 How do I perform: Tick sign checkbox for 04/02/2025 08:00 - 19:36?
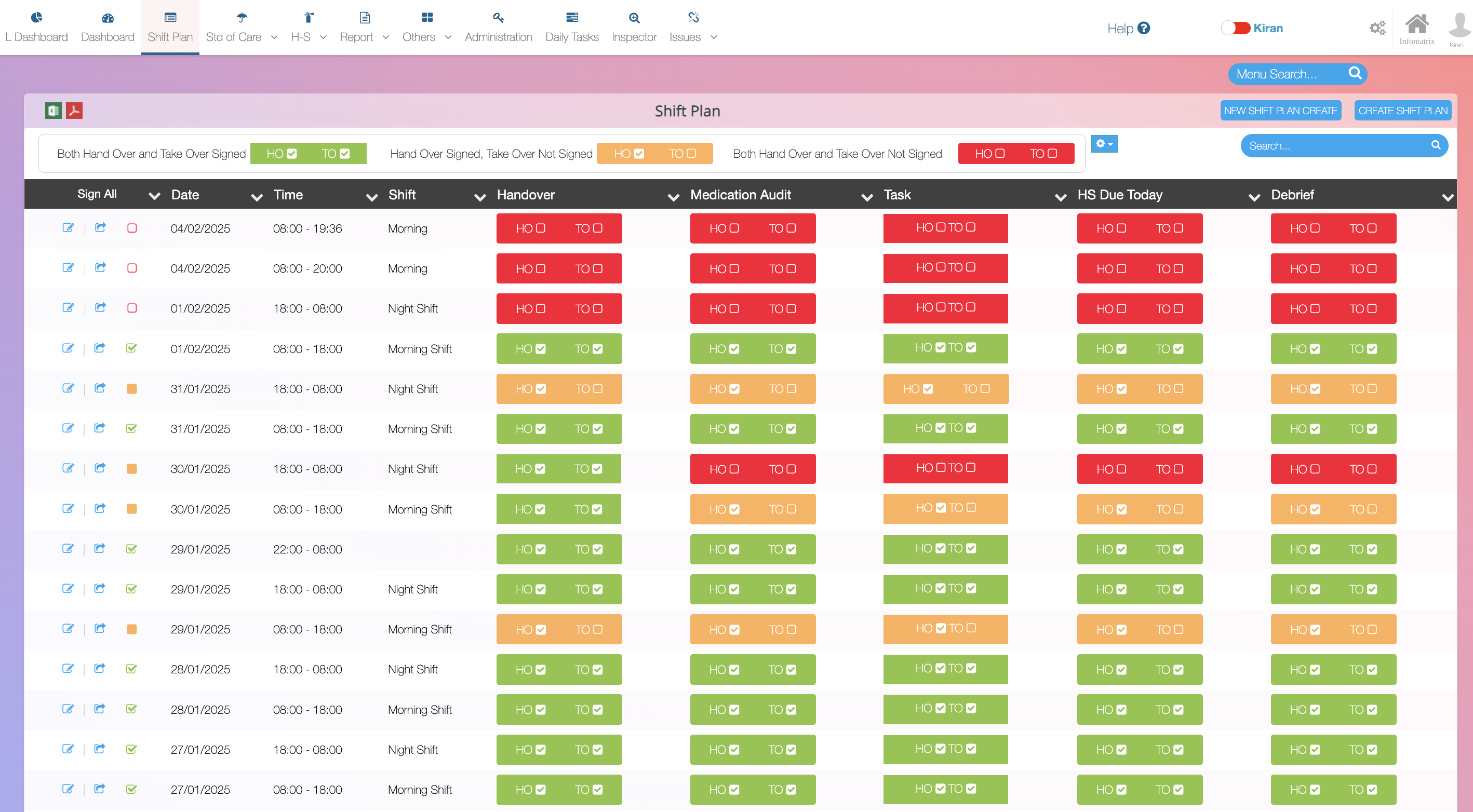tap(132, 228)
